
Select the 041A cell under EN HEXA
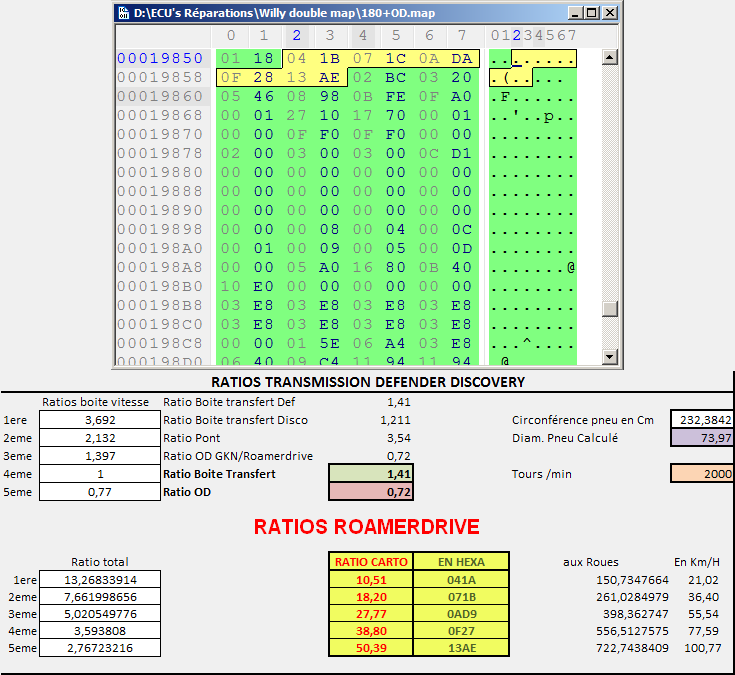[x=461, y=580]
